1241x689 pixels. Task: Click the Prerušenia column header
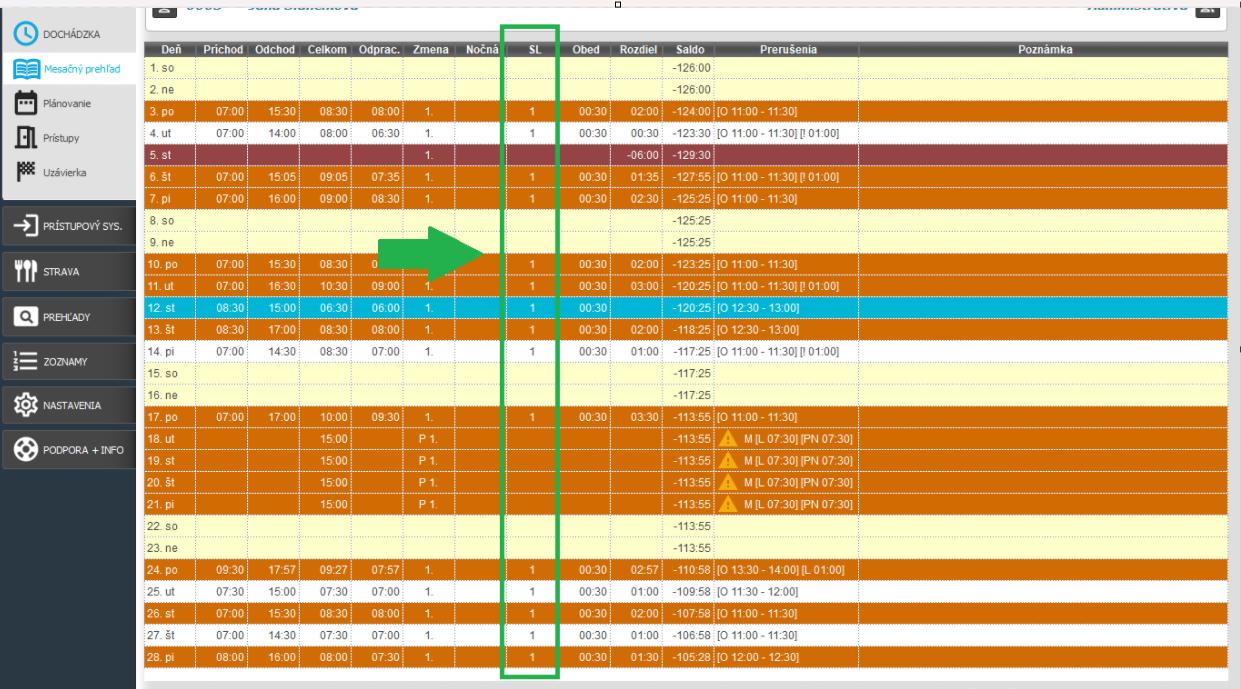(786, 49)
